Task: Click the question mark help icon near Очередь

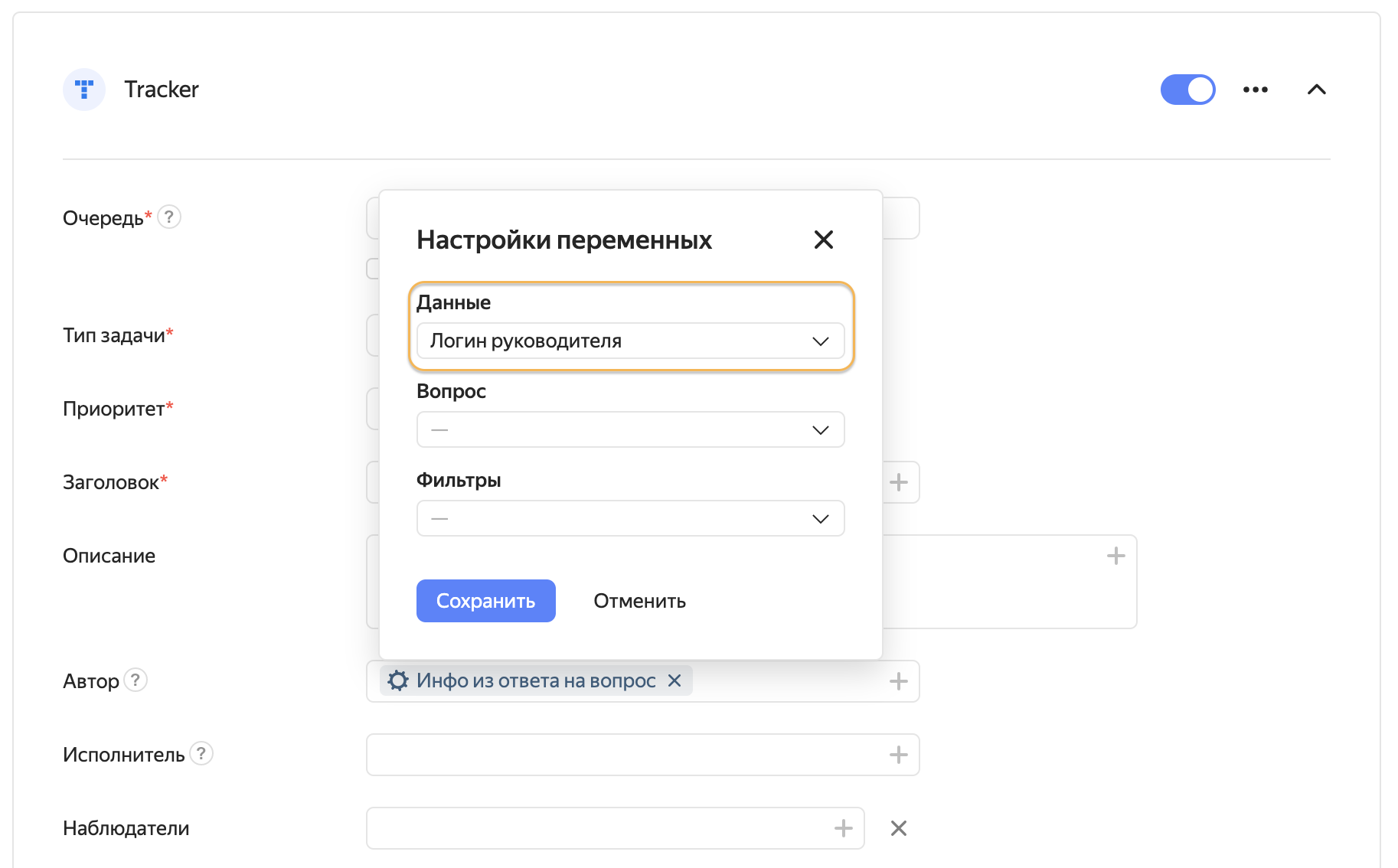Action: pyautogui.click(x=169, y=217)
